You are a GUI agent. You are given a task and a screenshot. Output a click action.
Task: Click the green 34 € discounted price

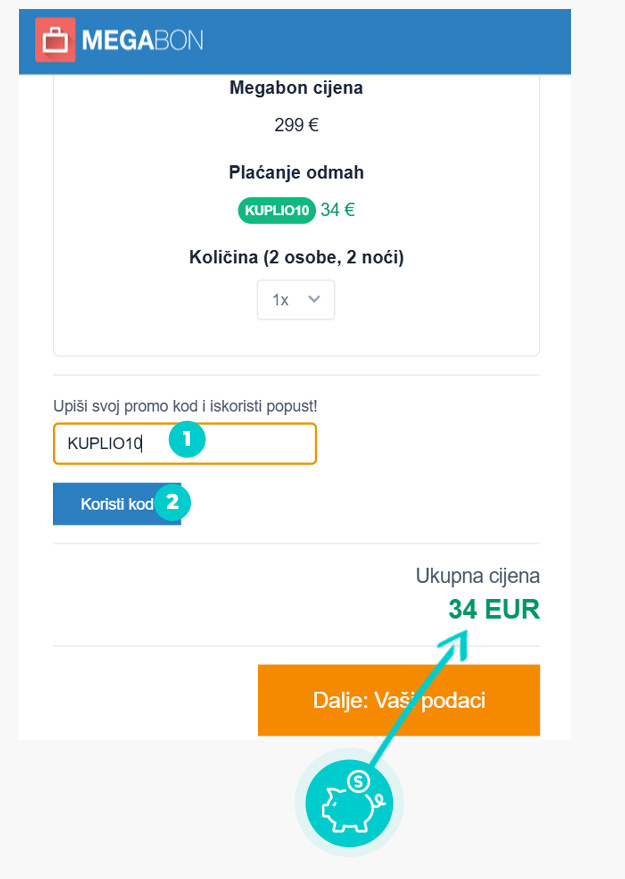point(338,210)
